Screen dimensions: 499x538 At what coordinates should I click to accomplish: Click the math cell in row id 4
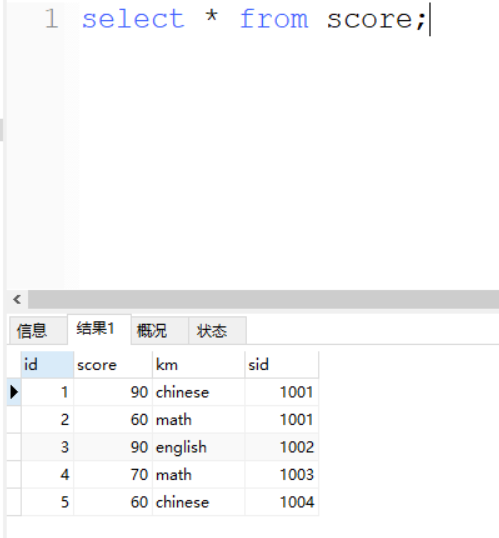[198, 475]
